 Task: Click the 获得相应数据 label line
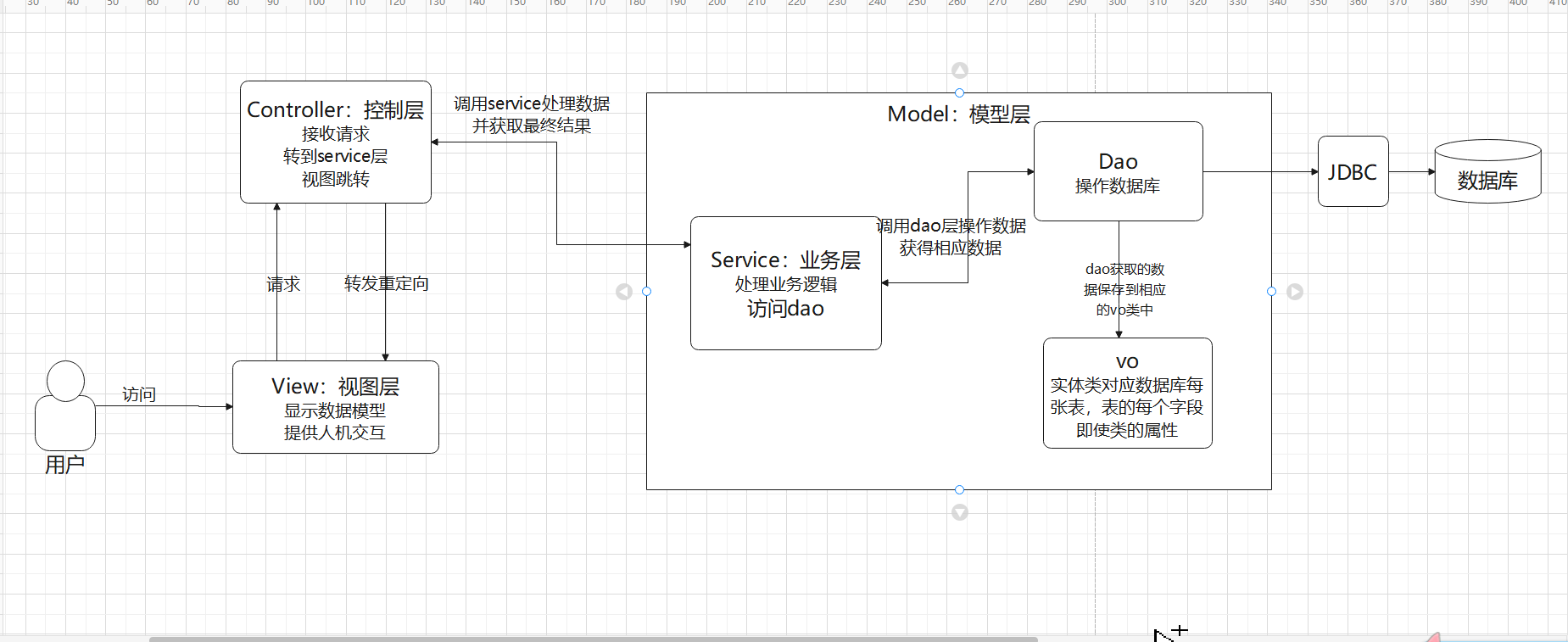pyautogui.click(x=951, y=248)
